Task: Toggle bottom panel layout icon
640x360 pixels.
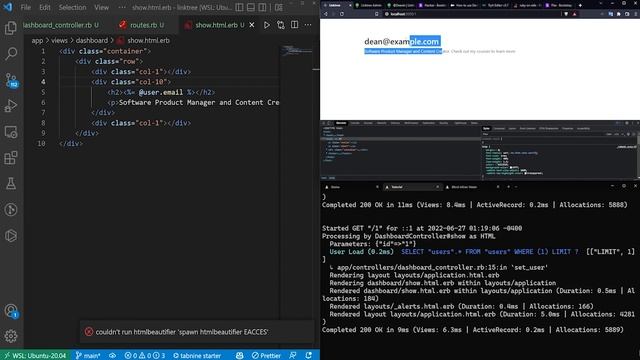Action: 251,7
